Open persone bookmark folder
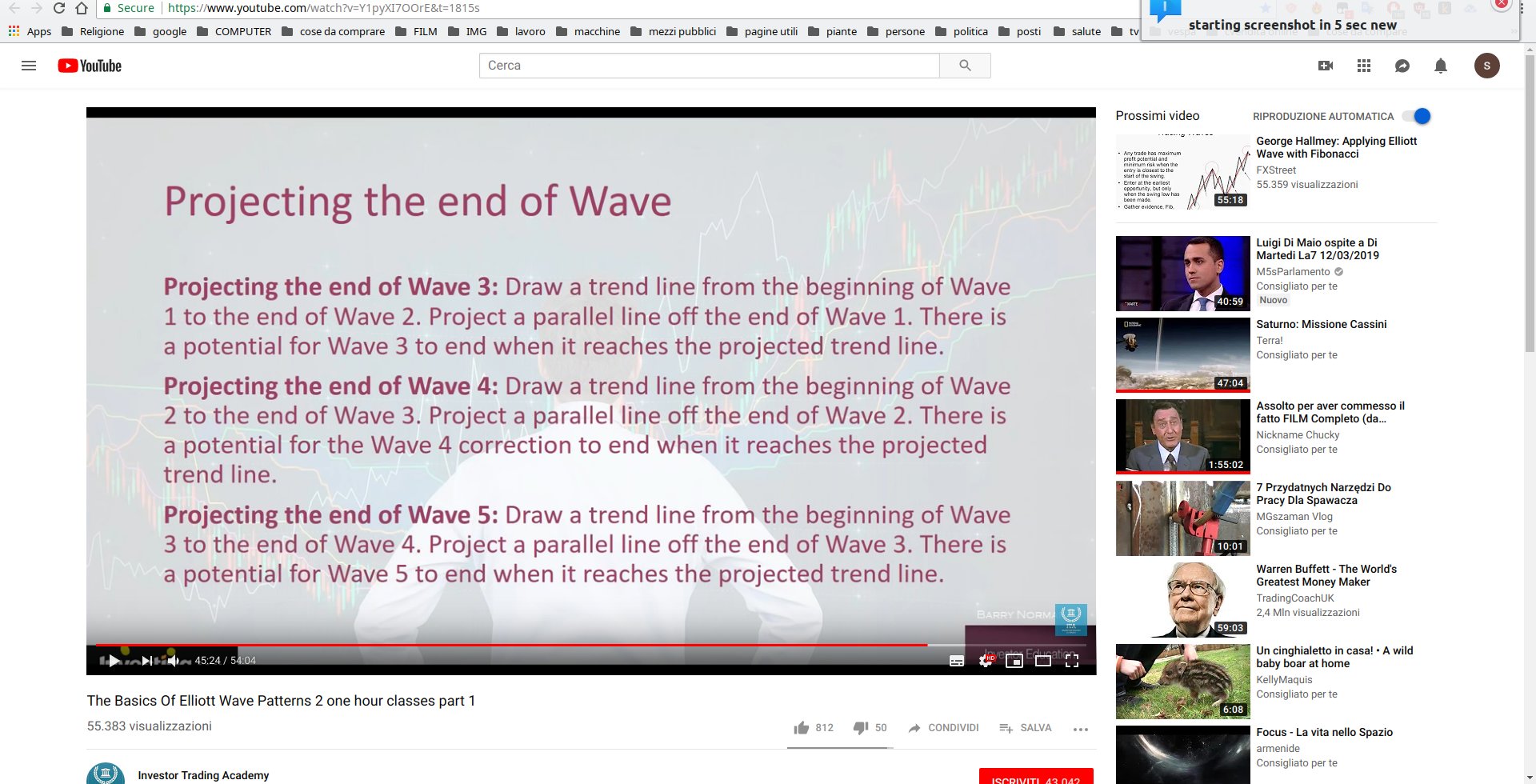1536x784 pixels. (896, 31)
